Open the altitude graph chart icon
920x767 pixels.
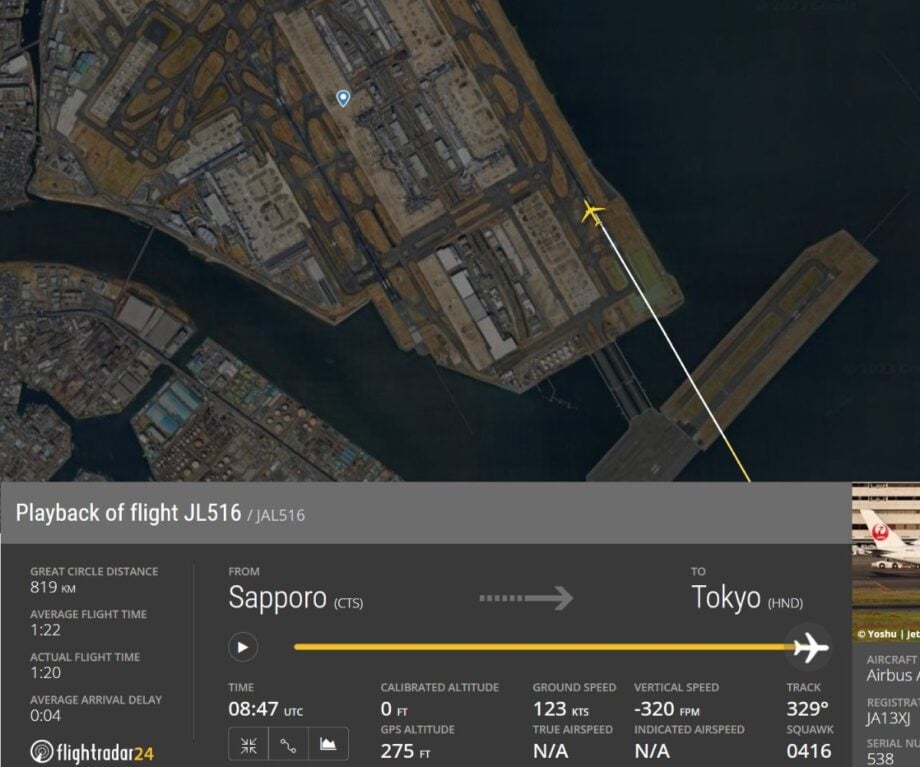pyautogui.click(x=327, y=744)
